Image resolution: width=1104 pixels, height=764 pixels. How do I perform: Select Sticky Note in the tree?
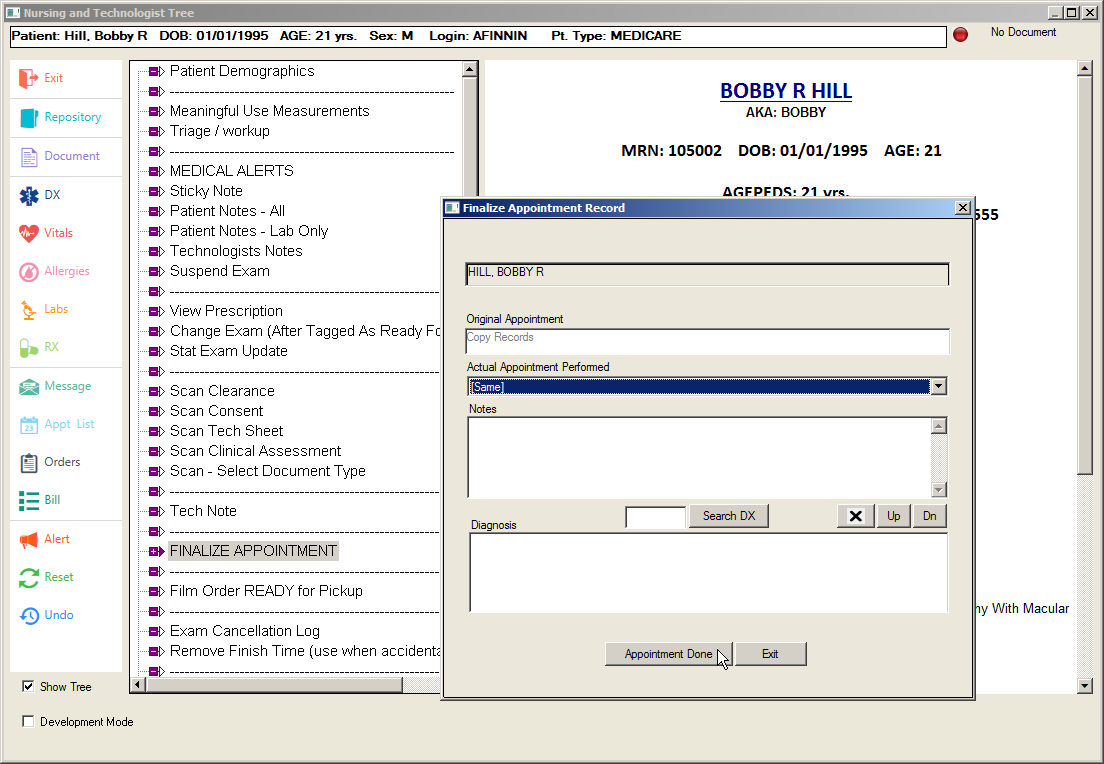(206, 191)
